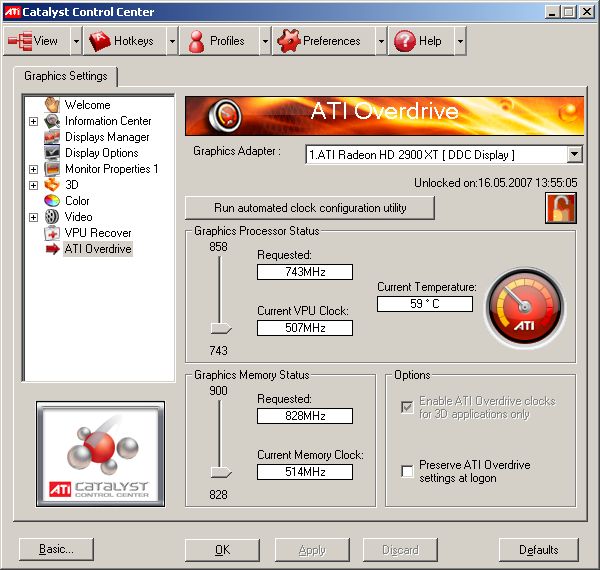The image size is (600, 570).
Task: Open the View dropdown arrow
Action: tap(76, 41)
